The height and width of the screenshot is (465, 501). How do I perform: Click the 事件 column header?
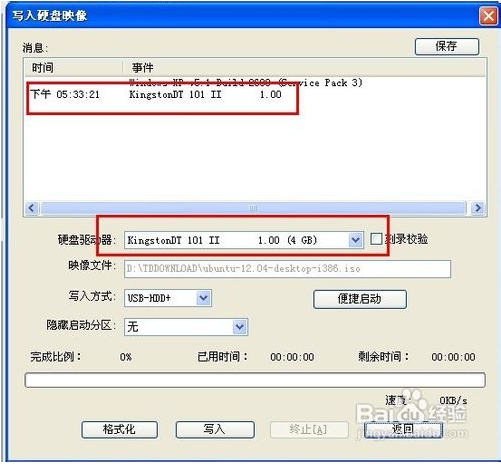pos(304,68)
